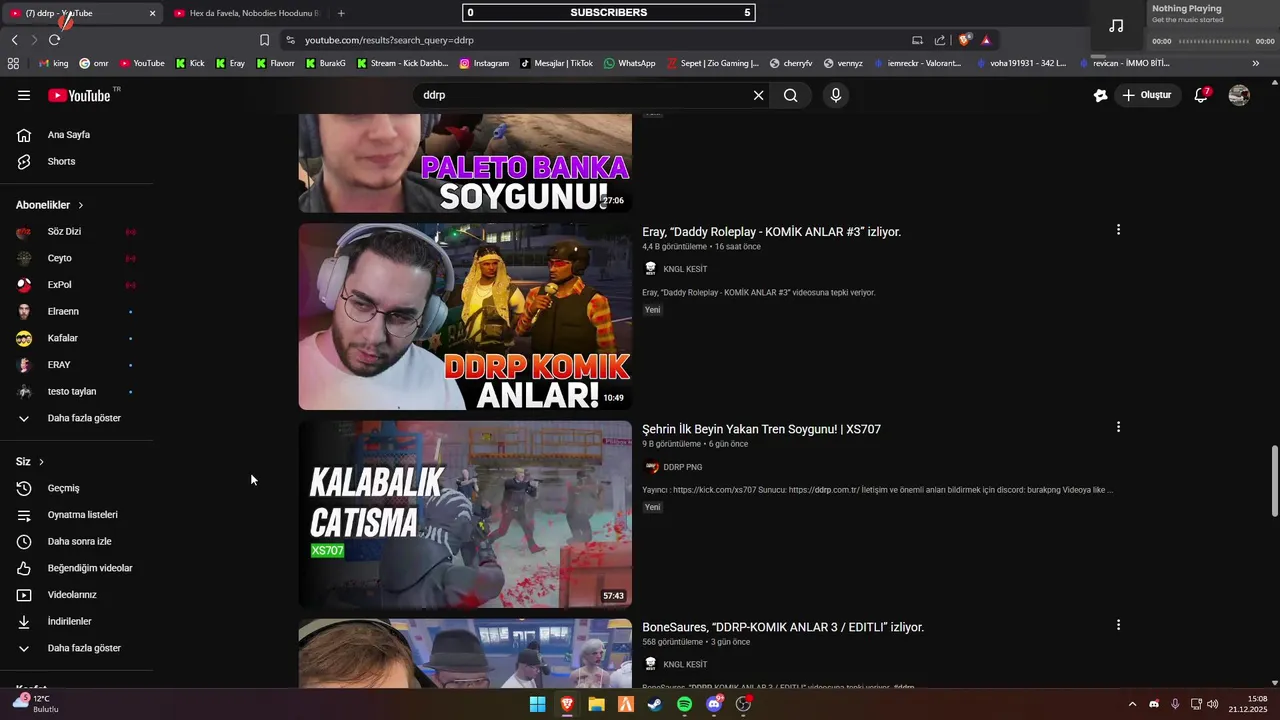Go to the YouTube logo home
Screen dimensions: 1280x720
tap(80, 95)
